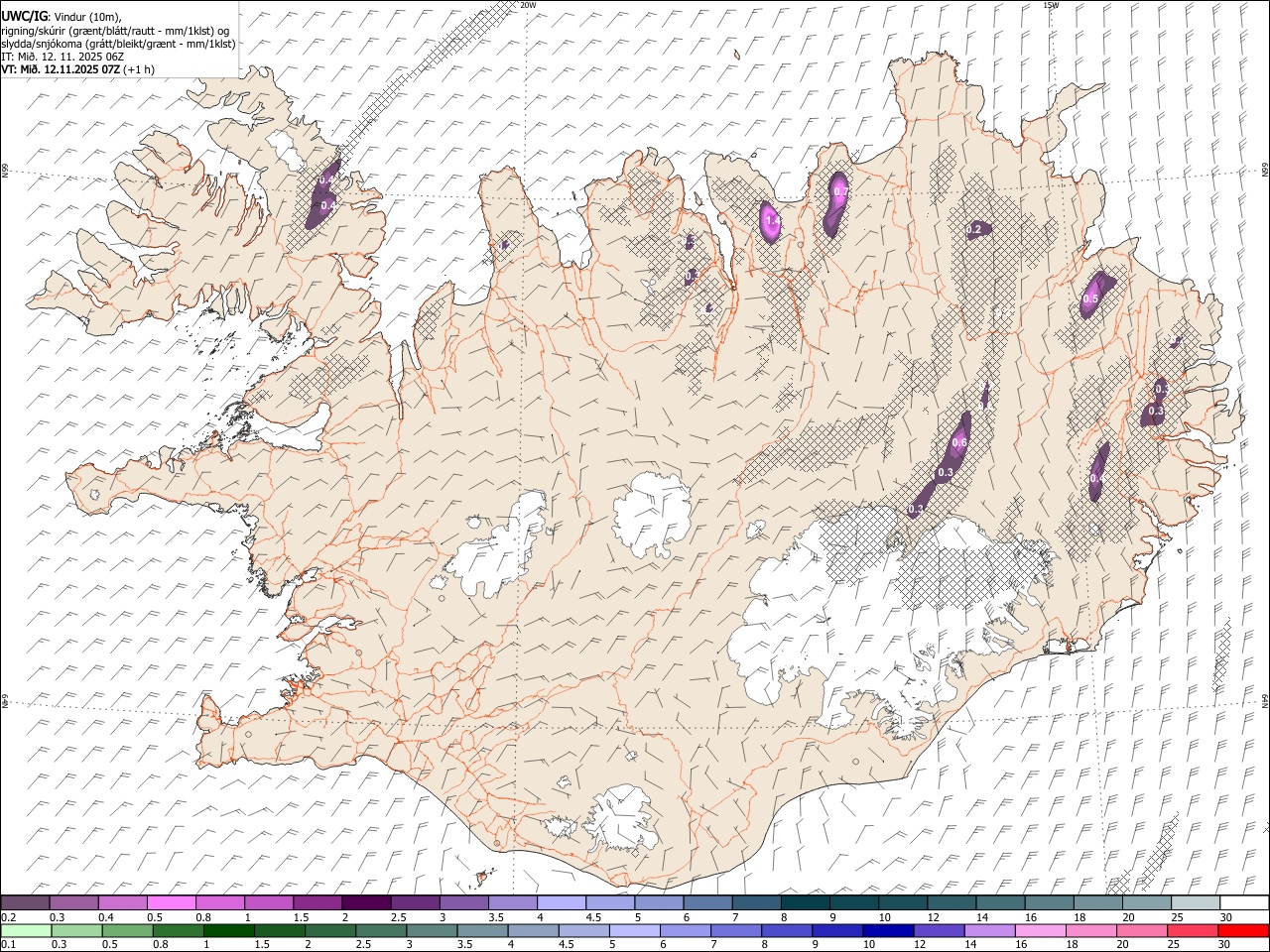
Task: Pick the dark blue 10 swatch in lower scale
Action: coord(887,930)
